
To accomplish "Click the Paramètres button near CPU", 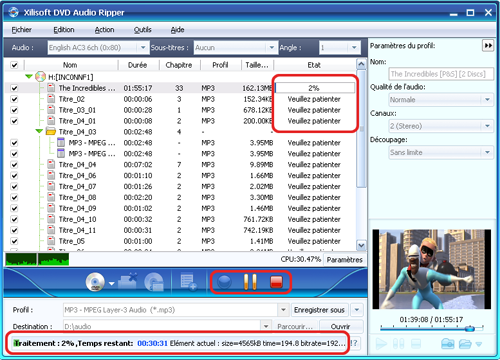I will (344, 260).
